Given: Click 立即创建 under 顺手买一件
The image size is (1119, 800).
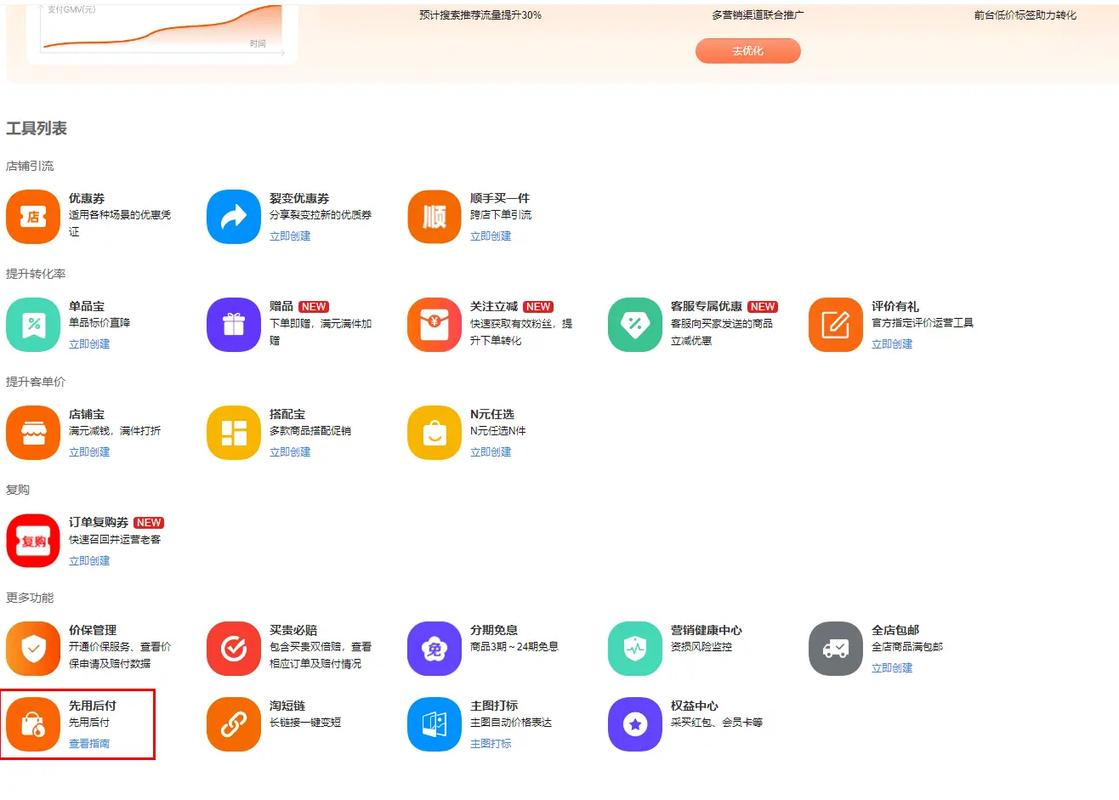Looking at the screenshot, I should pos(490,236).
